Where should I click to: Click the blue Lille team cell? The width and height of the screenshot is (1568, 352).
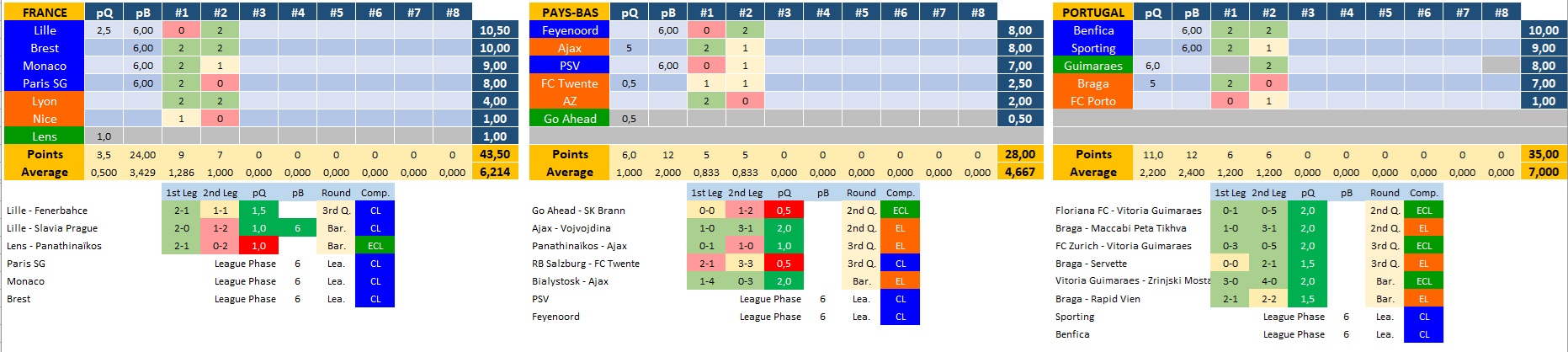(45, 30)
